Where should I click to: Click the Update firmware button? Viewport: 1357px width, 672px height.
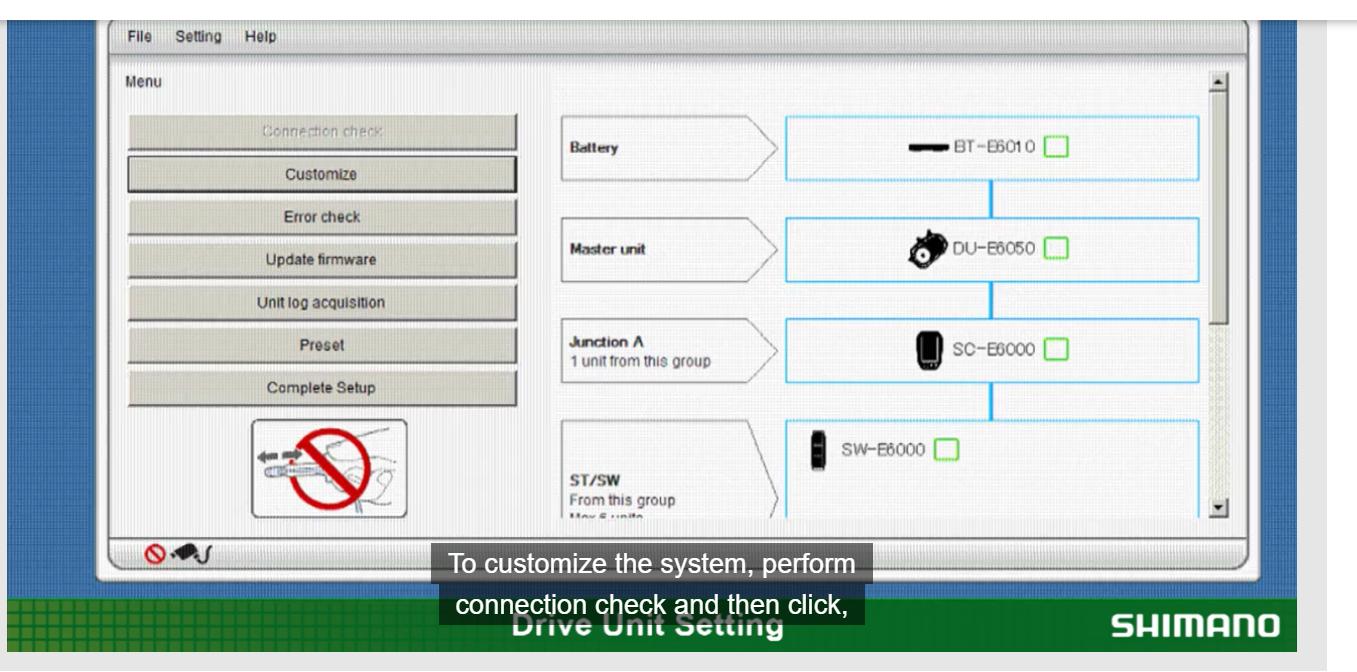click(322, 260)
